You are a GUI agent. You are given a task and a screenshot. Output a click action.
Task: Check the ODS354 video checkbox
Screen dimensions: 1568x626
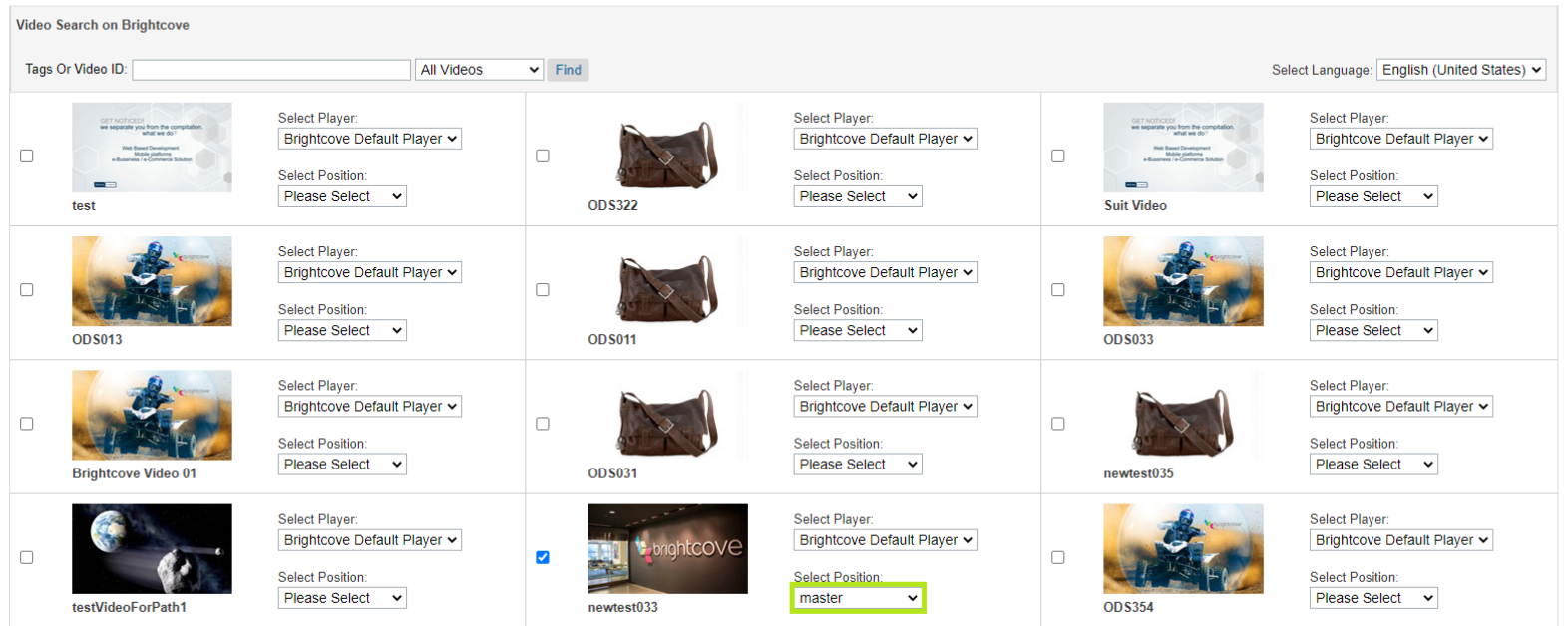point(1058,557)
